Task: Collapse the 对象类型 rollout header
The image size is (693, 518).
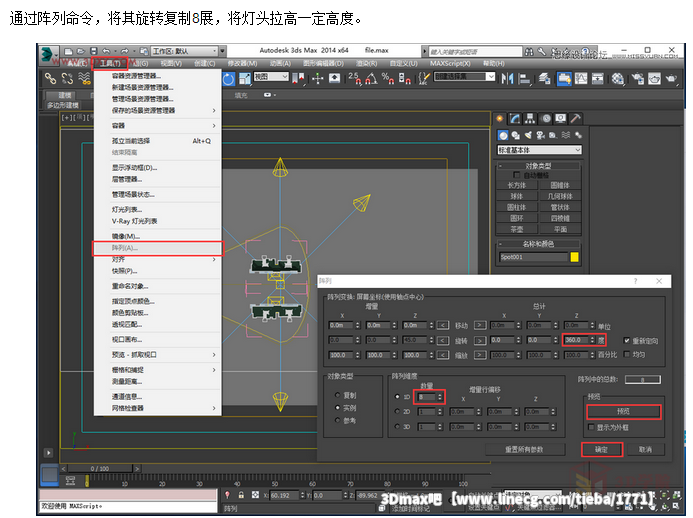Action: coord(538,166)
